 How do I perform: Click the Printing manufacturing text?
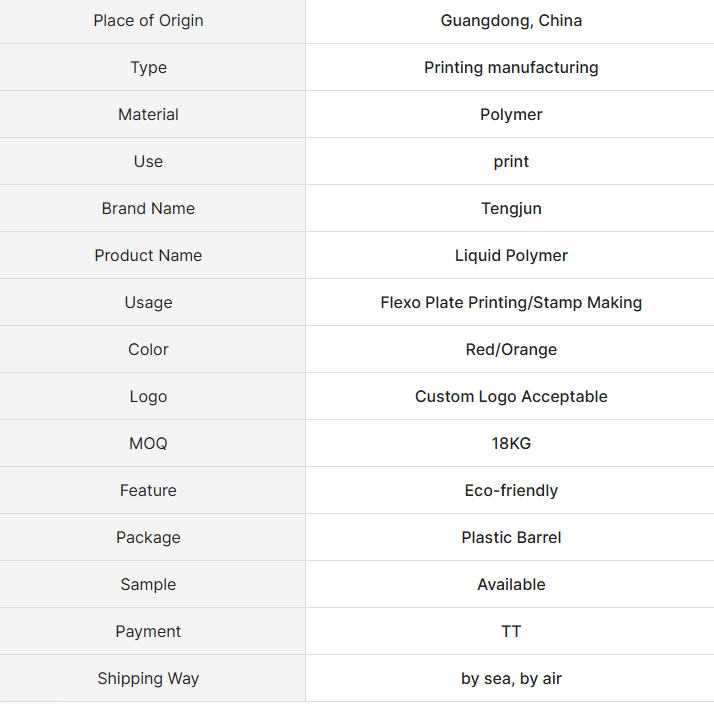tap(511, 68)
